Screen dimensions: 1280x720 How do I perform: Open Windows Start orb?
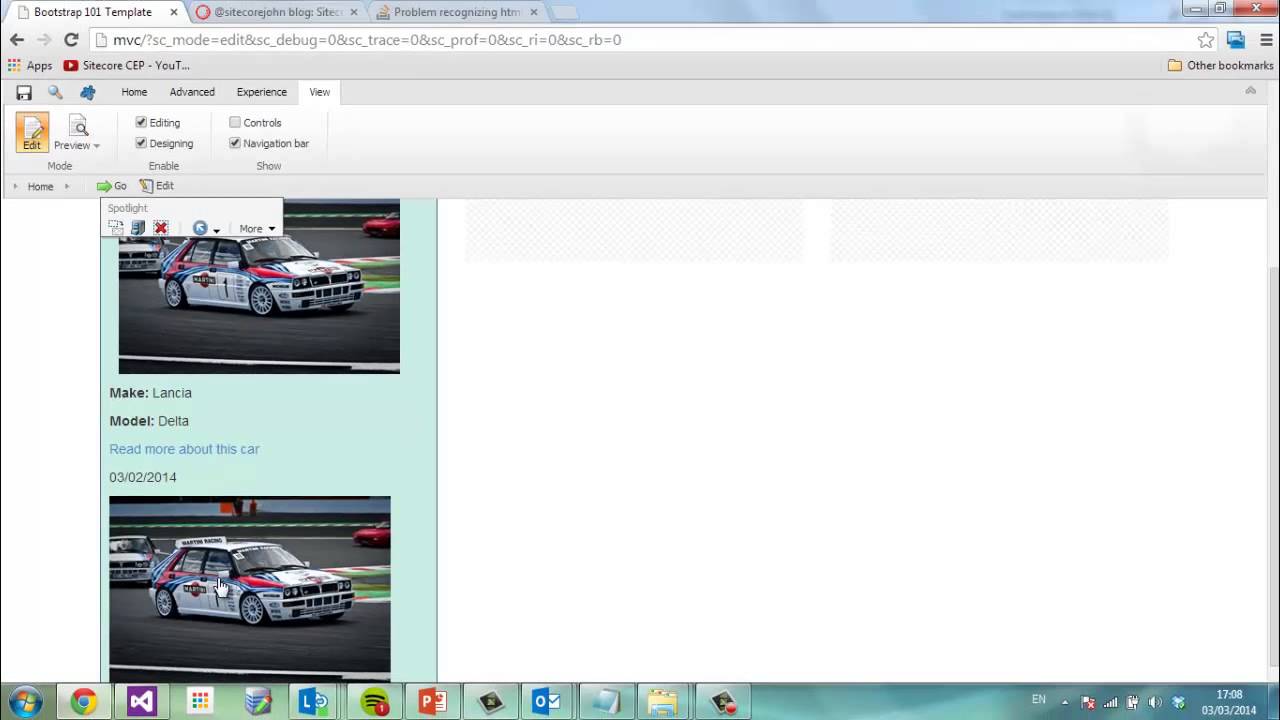[x=25, y=702]
